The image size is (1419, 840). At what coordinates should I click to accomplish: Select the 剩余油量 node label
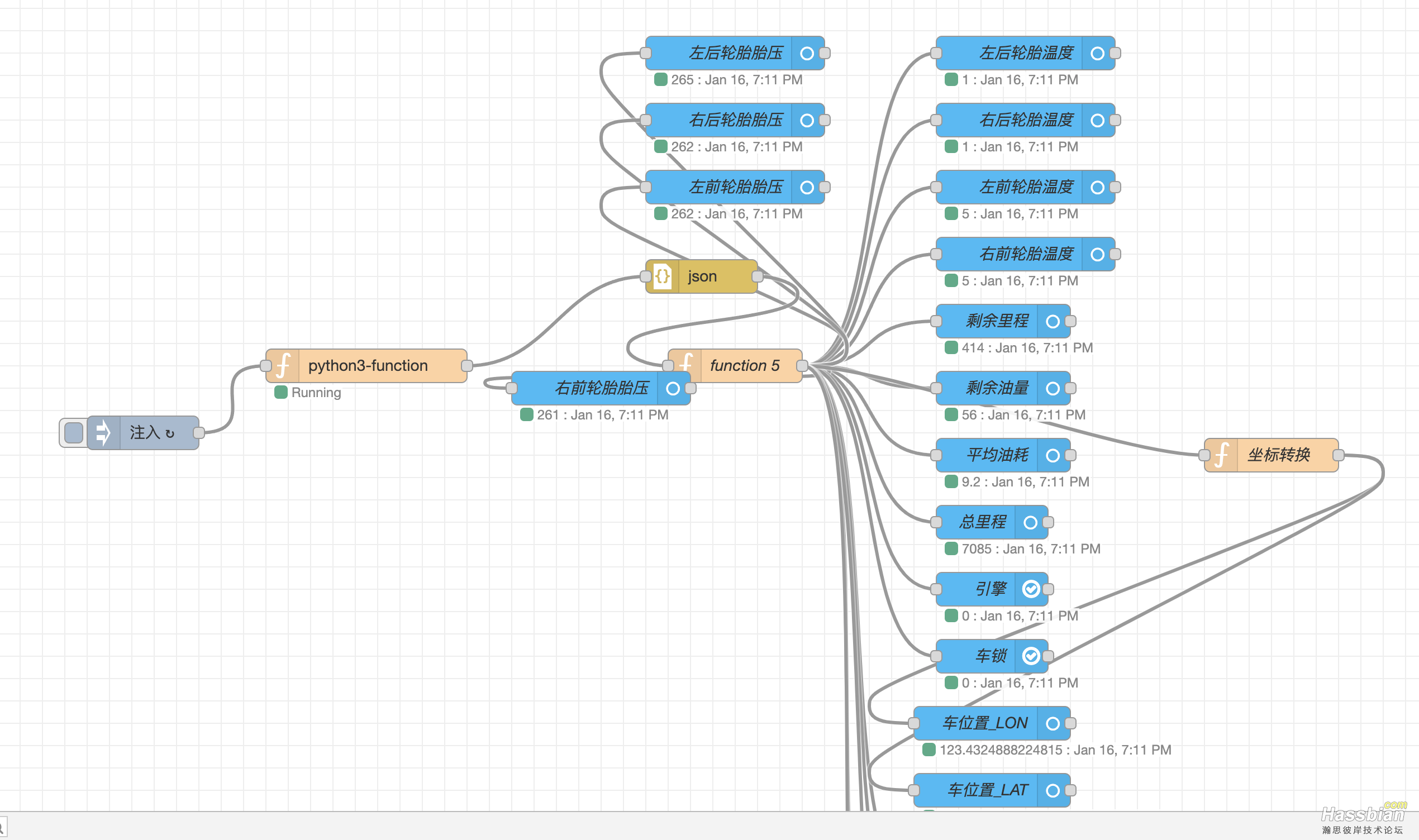[997, 388]
